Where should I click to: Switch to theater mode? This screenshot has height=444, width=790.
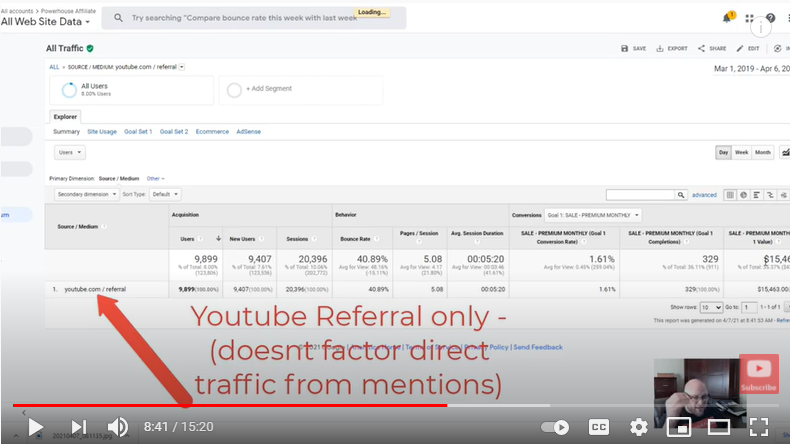[719, 427]
